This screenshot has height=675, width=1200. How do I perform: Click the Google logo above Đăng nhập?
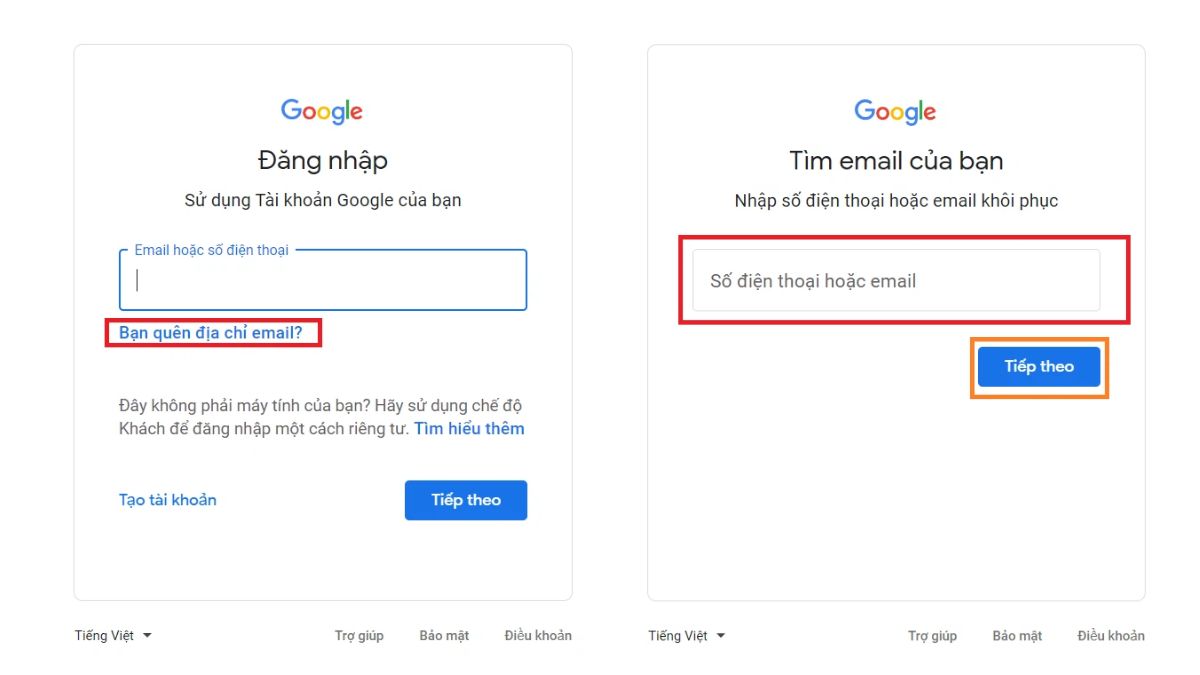322,111
